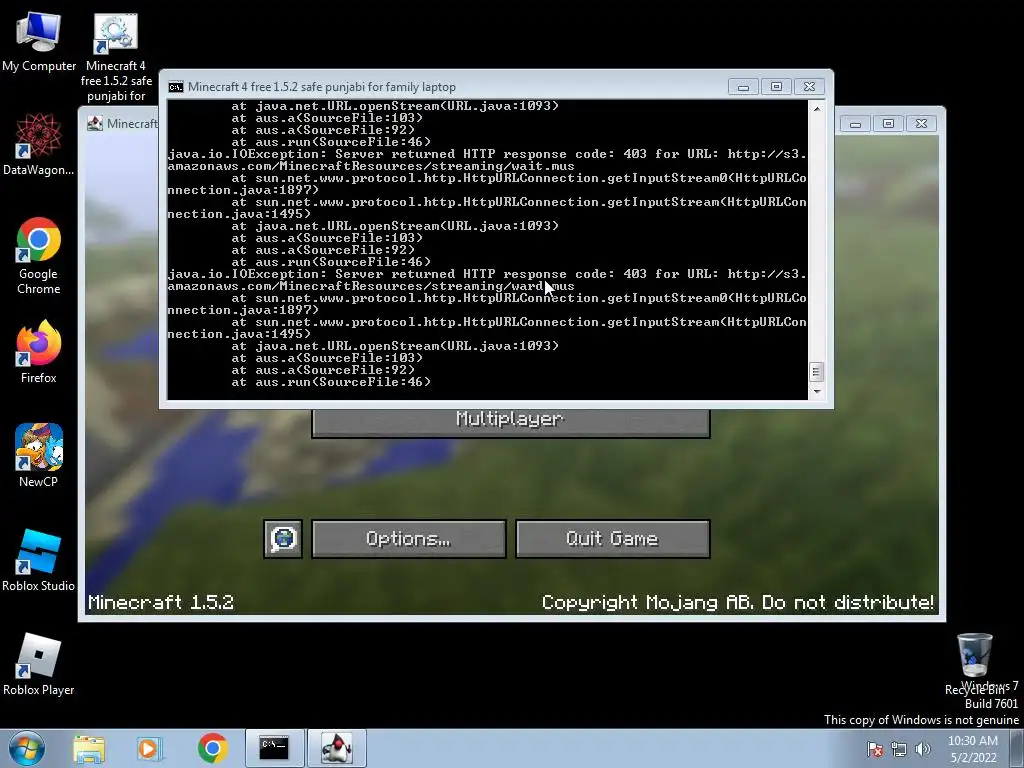Close the console window
This screenshot has width=1024, height=768.
[809, 87]
